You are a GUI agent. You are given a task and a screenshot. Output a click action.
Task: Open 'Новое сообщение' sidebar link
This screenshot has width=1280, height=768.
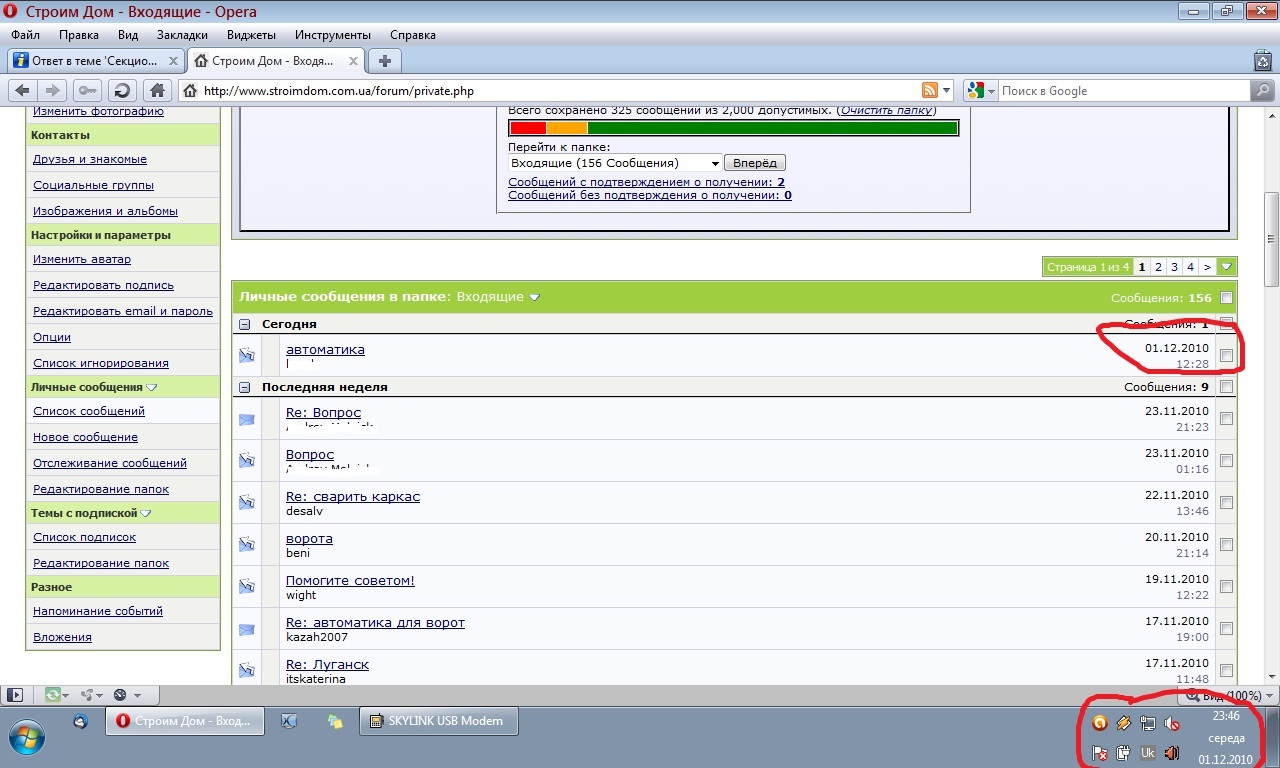(85, 437)
